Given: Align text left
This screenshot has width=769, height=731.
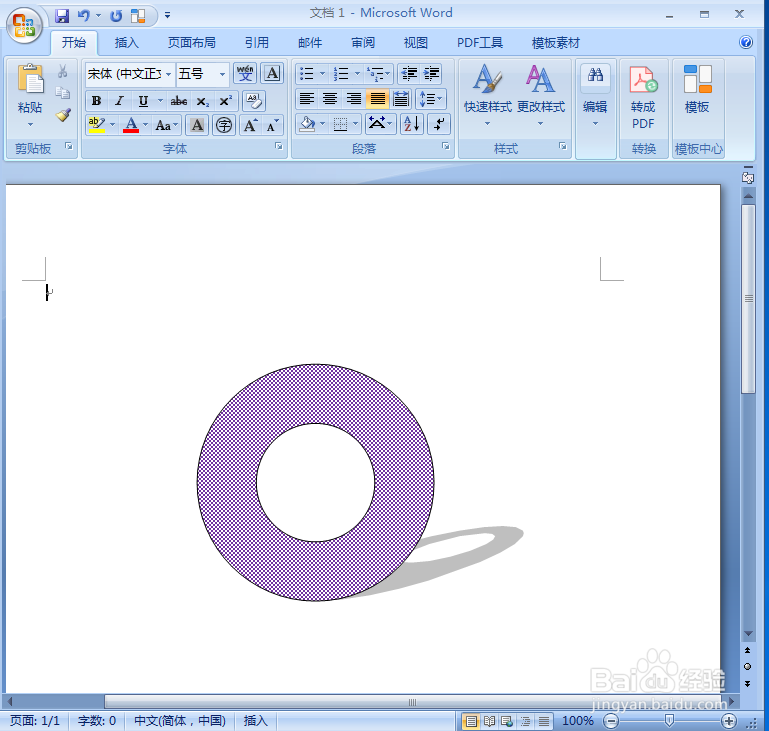Looking at the screenshot, I should click(x=307, y=99).
